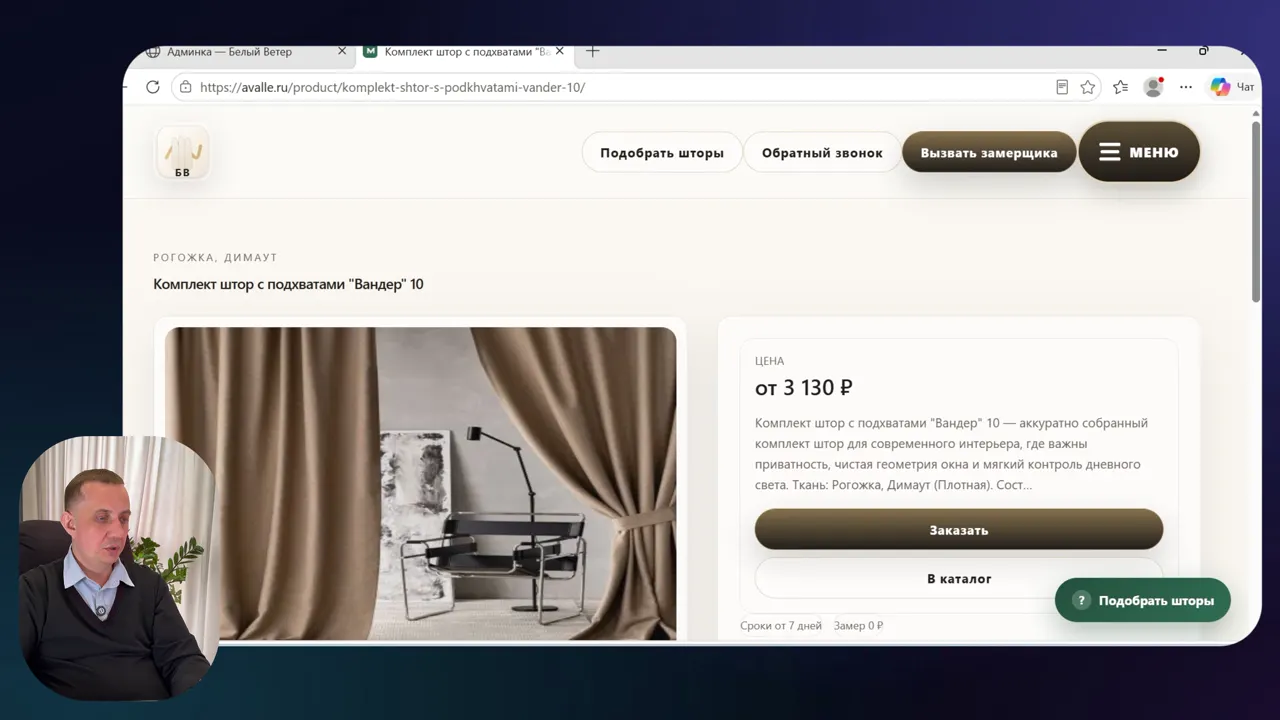View site information lock icon in address bar
The height and width of the screenshot is (720, 1280).
tap(185, 87)
